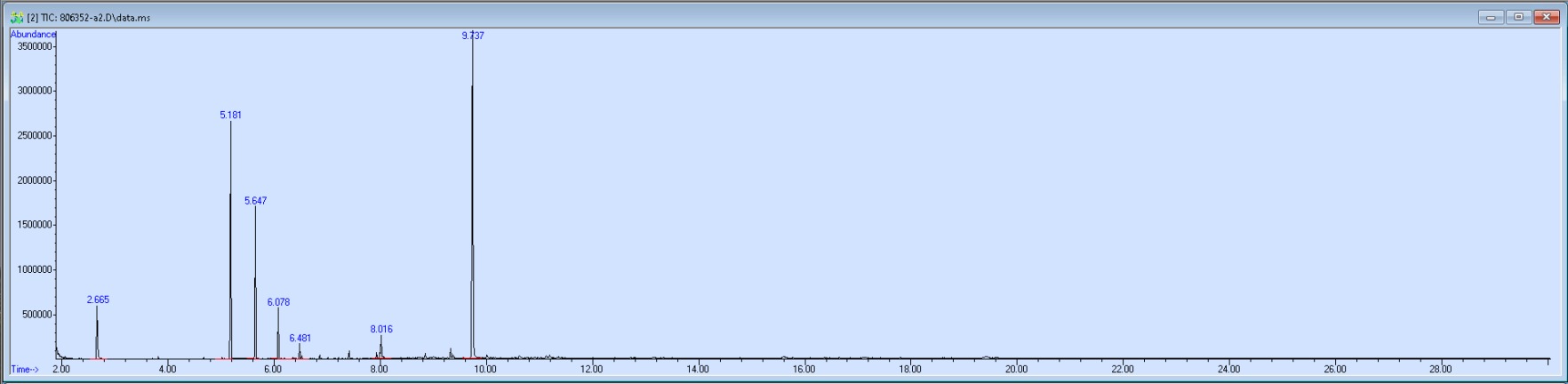Click the Abundance axis label
Viewport: 1568px width, 384px height.
point(33,34)
